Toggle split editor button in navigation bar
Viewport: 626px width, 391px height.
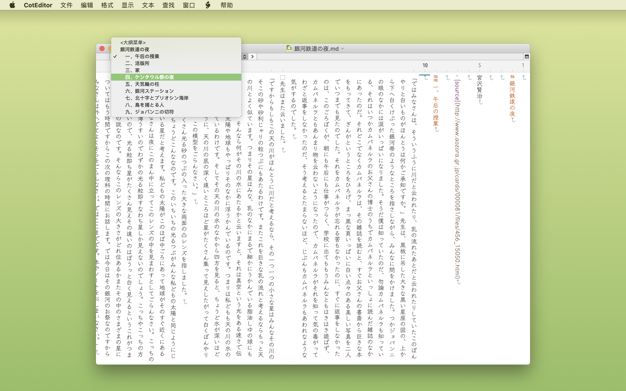pos(526,57)
